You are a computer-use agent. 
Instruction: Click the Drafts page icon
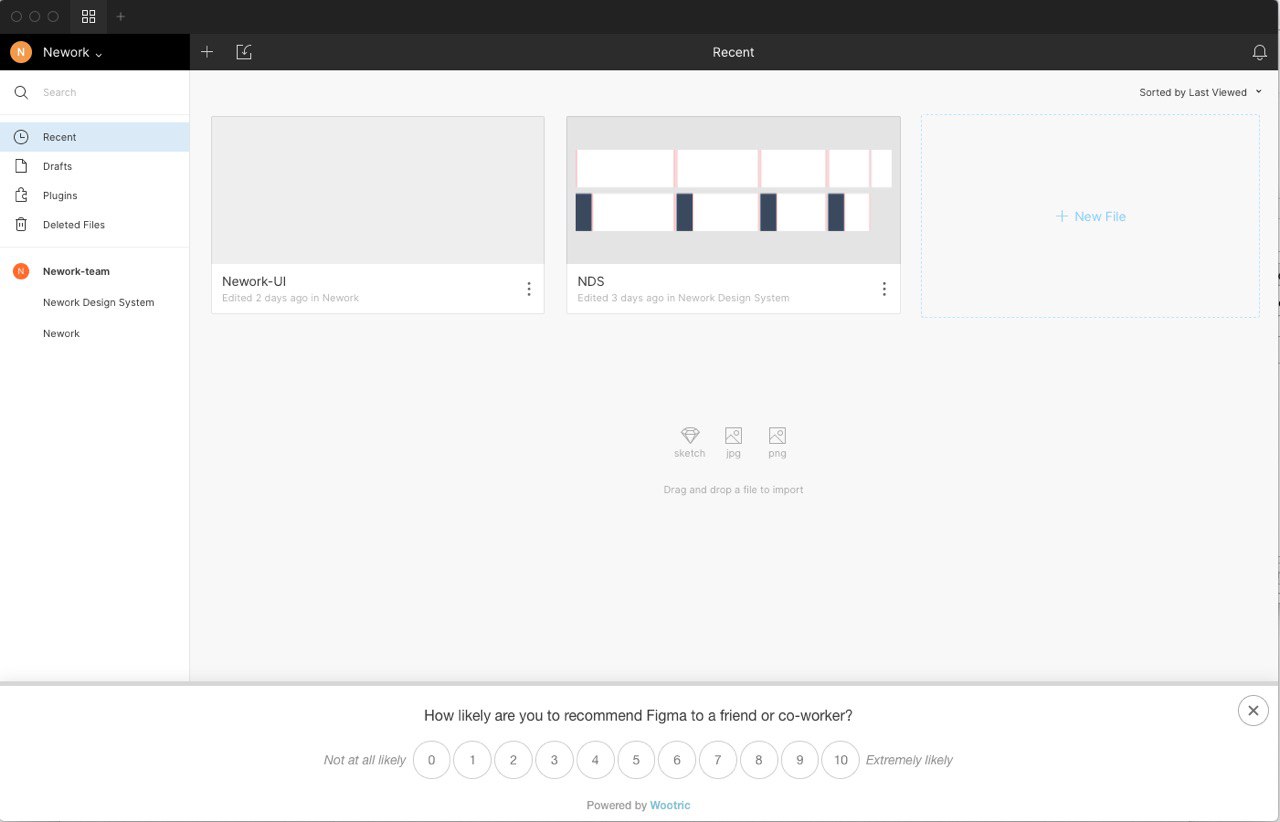point(21,166)
